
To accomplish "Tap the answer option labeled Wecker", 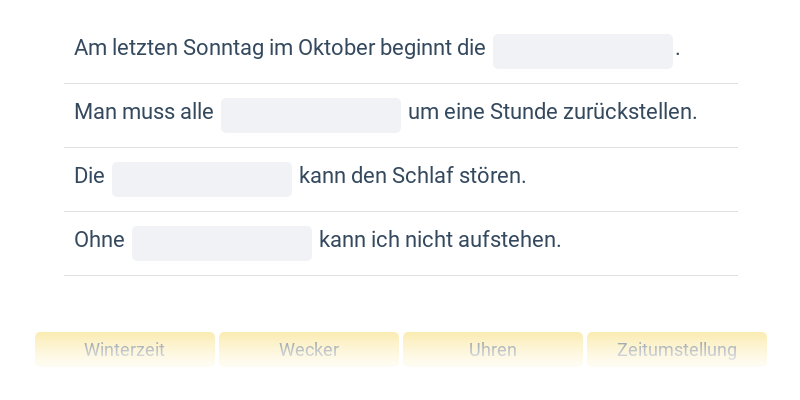I will pos(309,350).
